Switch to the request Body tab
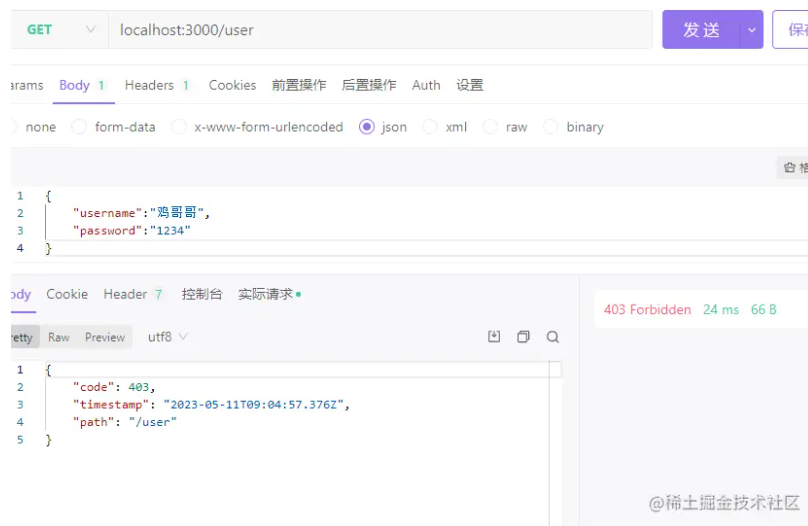 (x=83, y=85)
